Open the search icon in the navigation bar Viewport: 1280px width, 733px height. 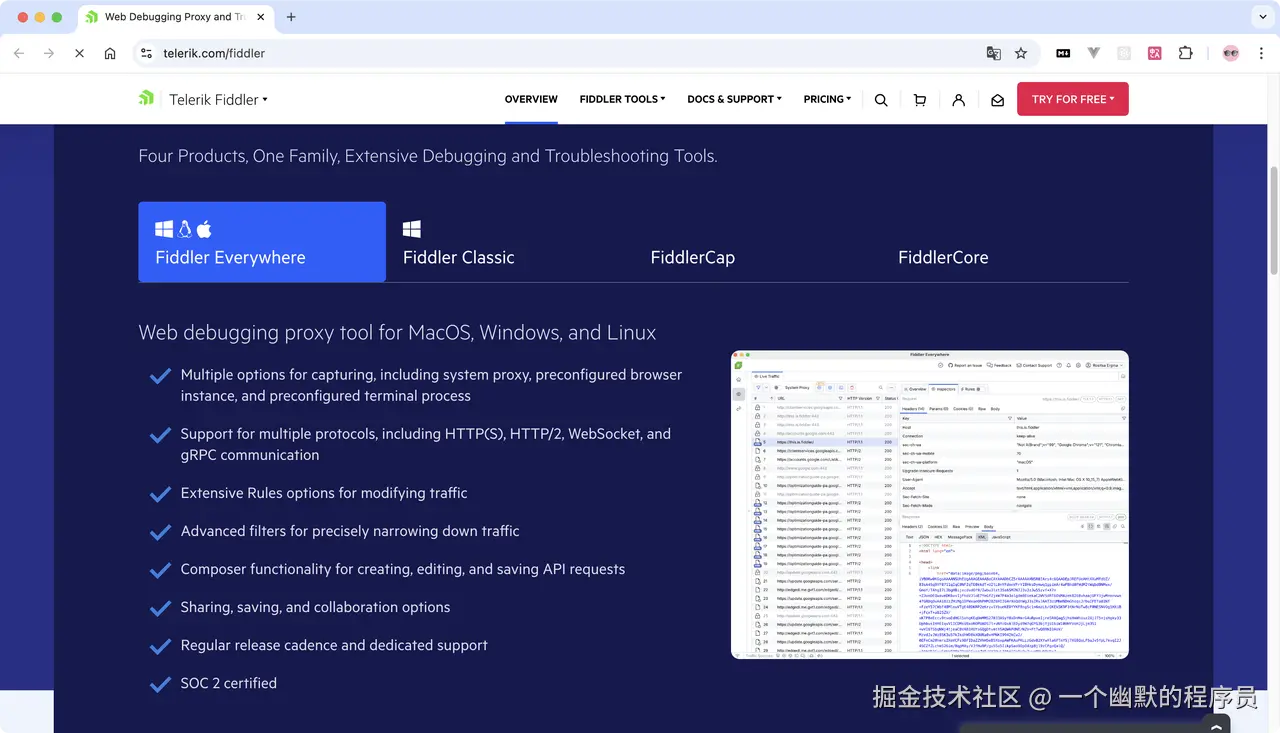pyautogui.click(x=881, y=99)
